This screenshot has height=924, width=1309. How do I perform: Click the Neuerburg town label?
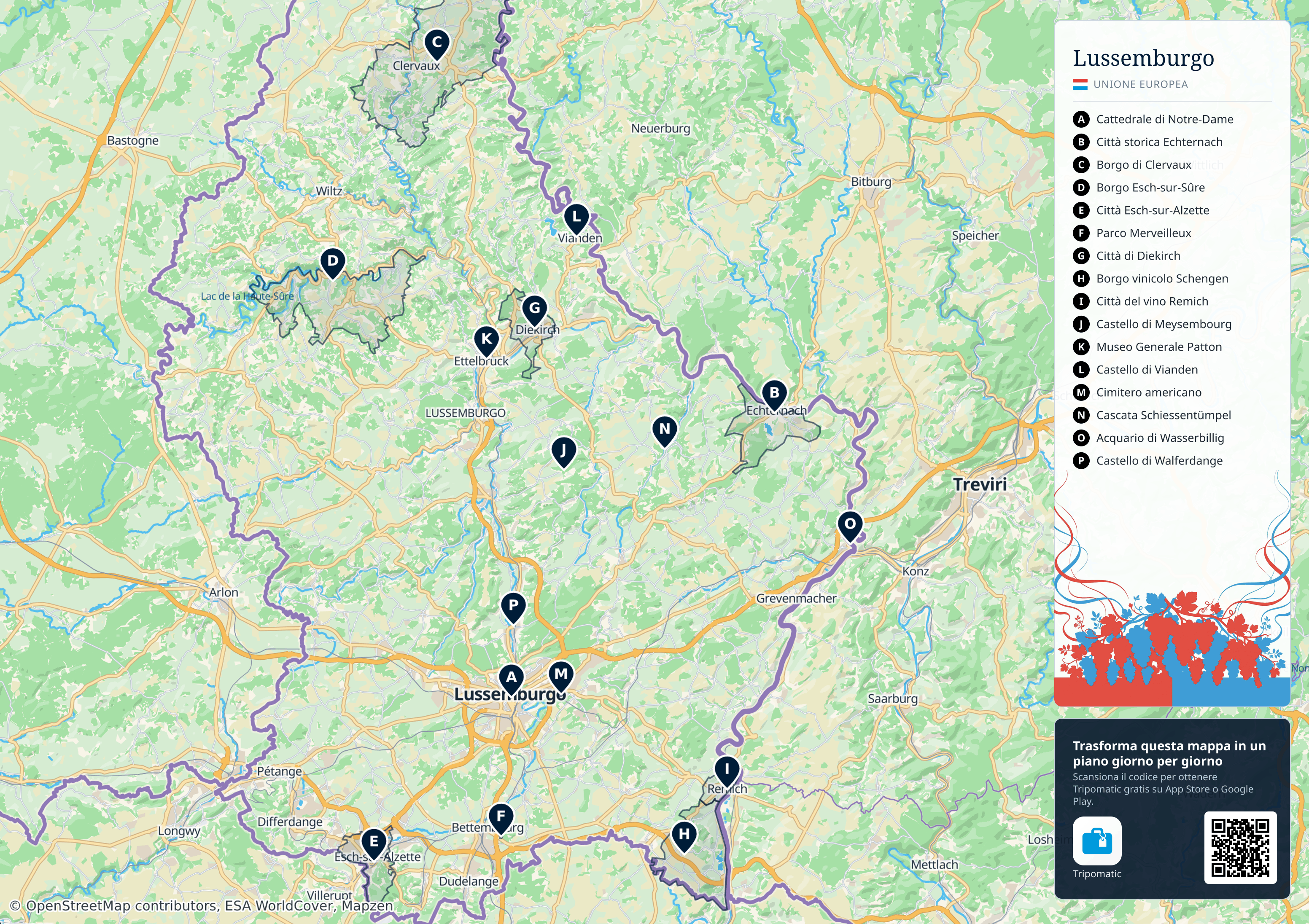660,129
